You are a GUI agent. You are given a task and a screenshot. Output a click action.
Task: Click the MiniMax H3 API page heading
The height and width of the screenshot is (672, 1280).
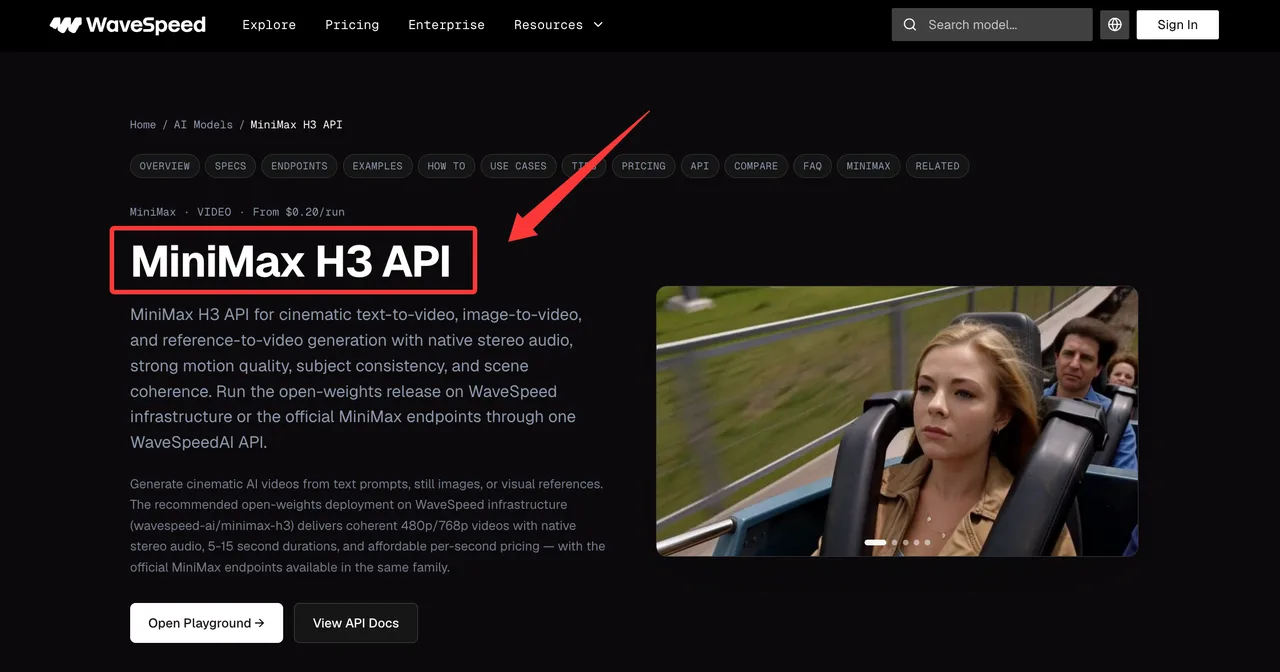(291, 262)
